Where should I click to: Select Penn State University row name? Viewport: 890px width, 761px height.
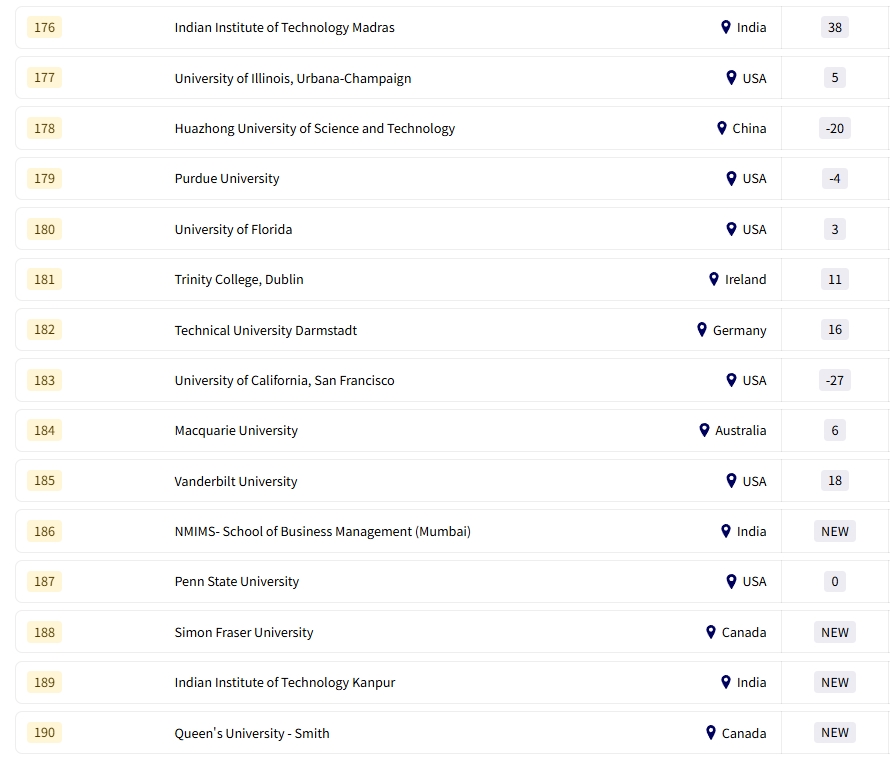[237, 582]
